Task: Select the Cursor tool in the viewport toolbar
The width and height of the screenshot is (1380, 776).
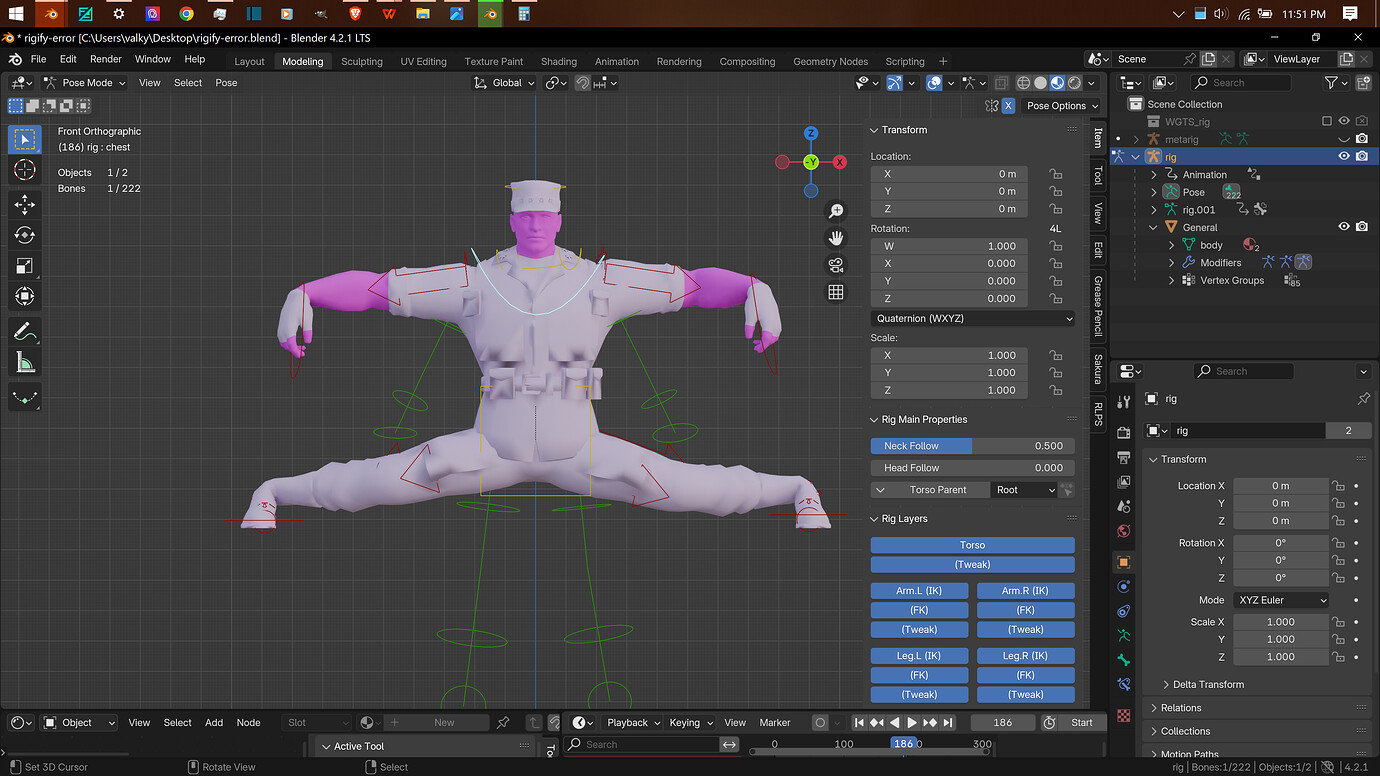Action: coord(25,170)
